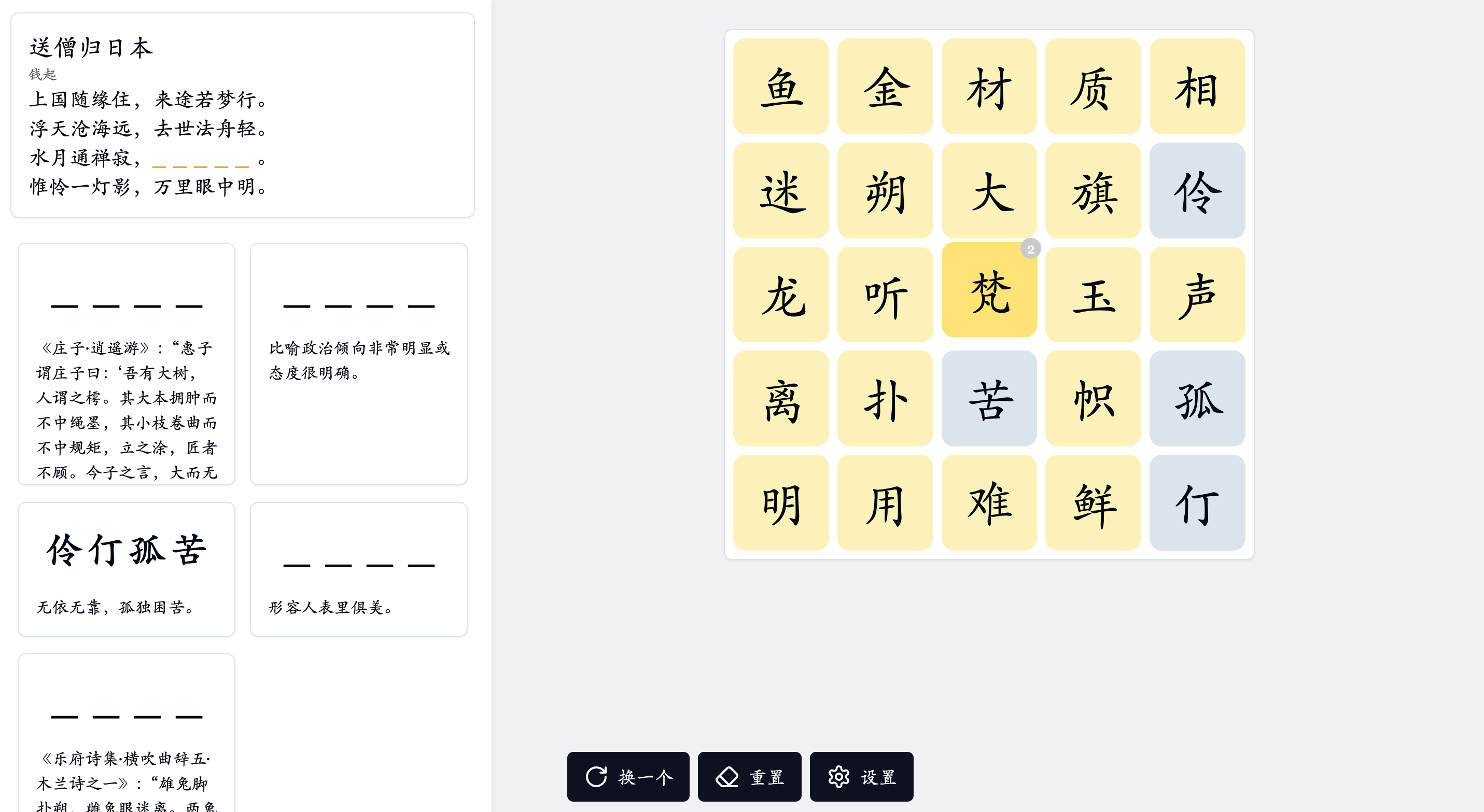Click the greyed-out 伶 tile
1484x812 pixels.
coord(1197,191)
